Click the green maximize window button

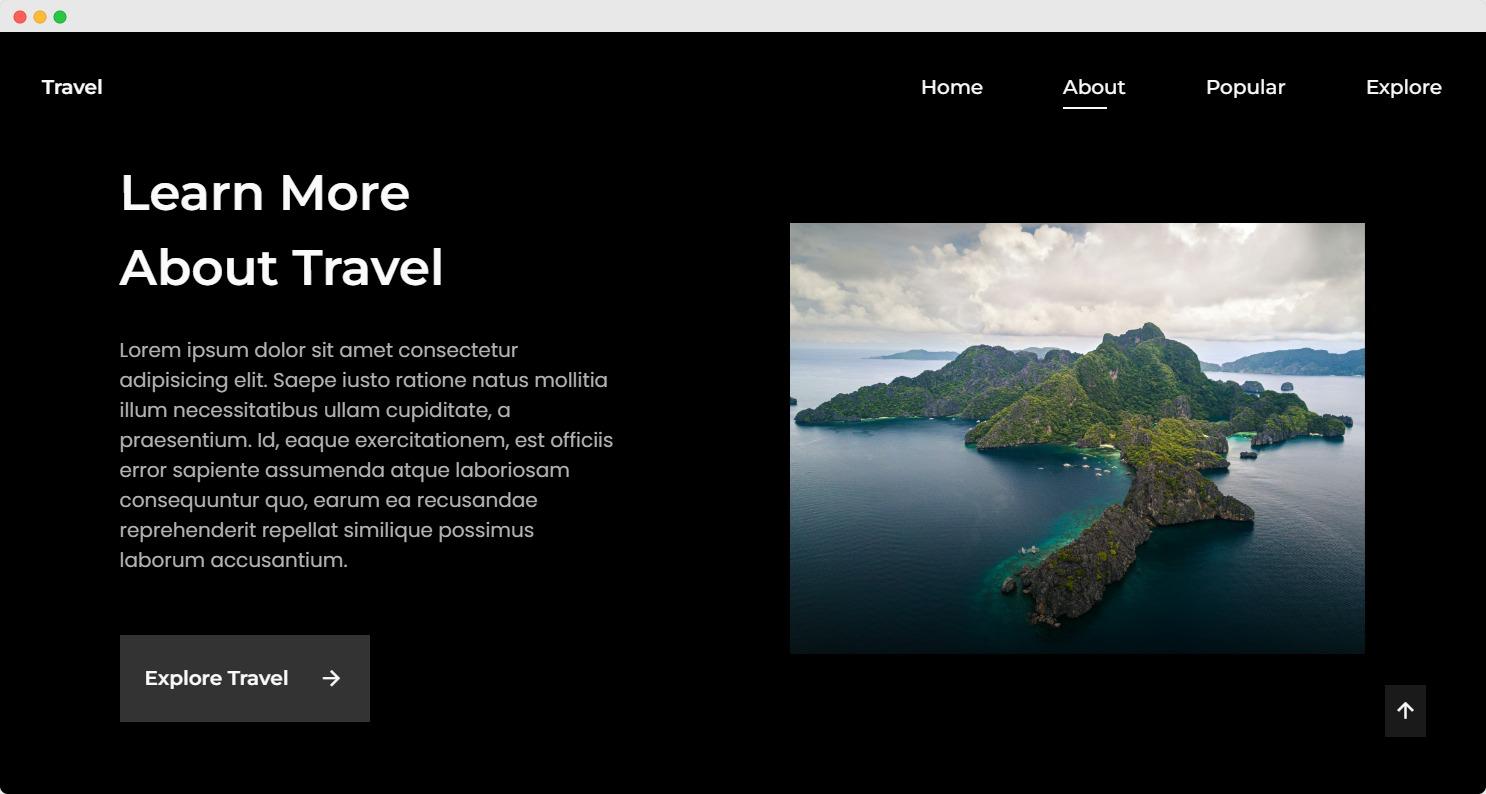pyautogui.click(x=60, y=17)
